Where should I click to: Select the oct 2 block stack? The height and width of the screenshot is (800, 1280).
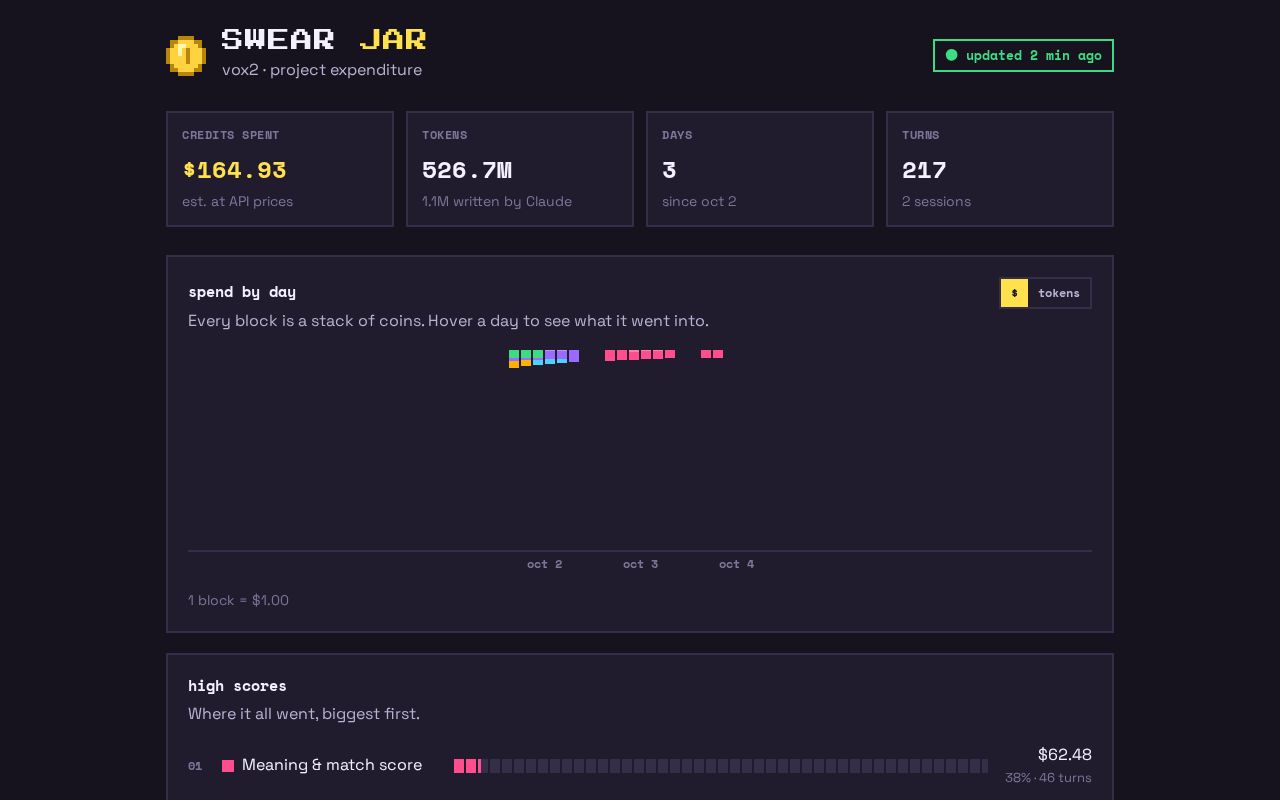(x=544, y=359)
